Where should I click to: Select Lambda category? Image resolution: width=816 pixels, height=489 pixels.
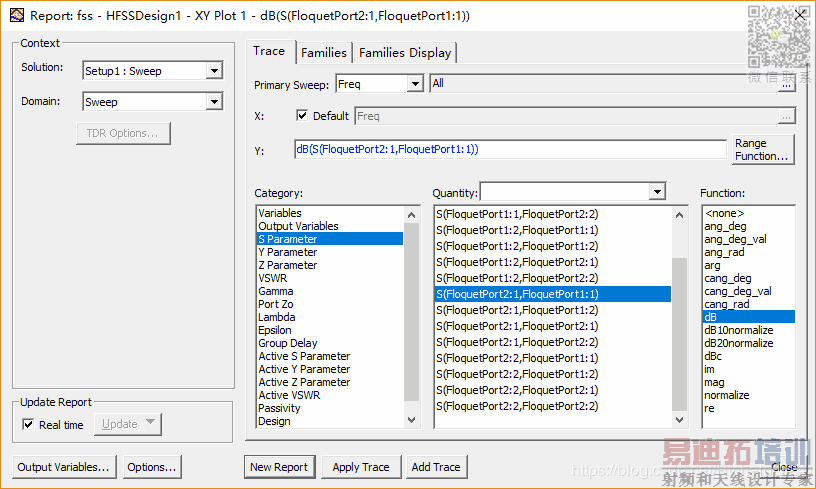coord(276,317)
